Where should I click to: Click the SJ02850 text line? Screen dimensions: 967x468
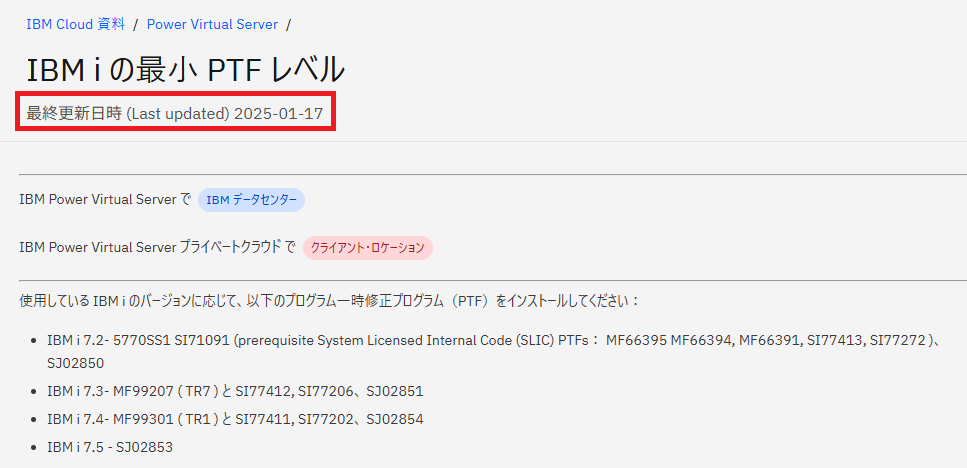(75, 364)
